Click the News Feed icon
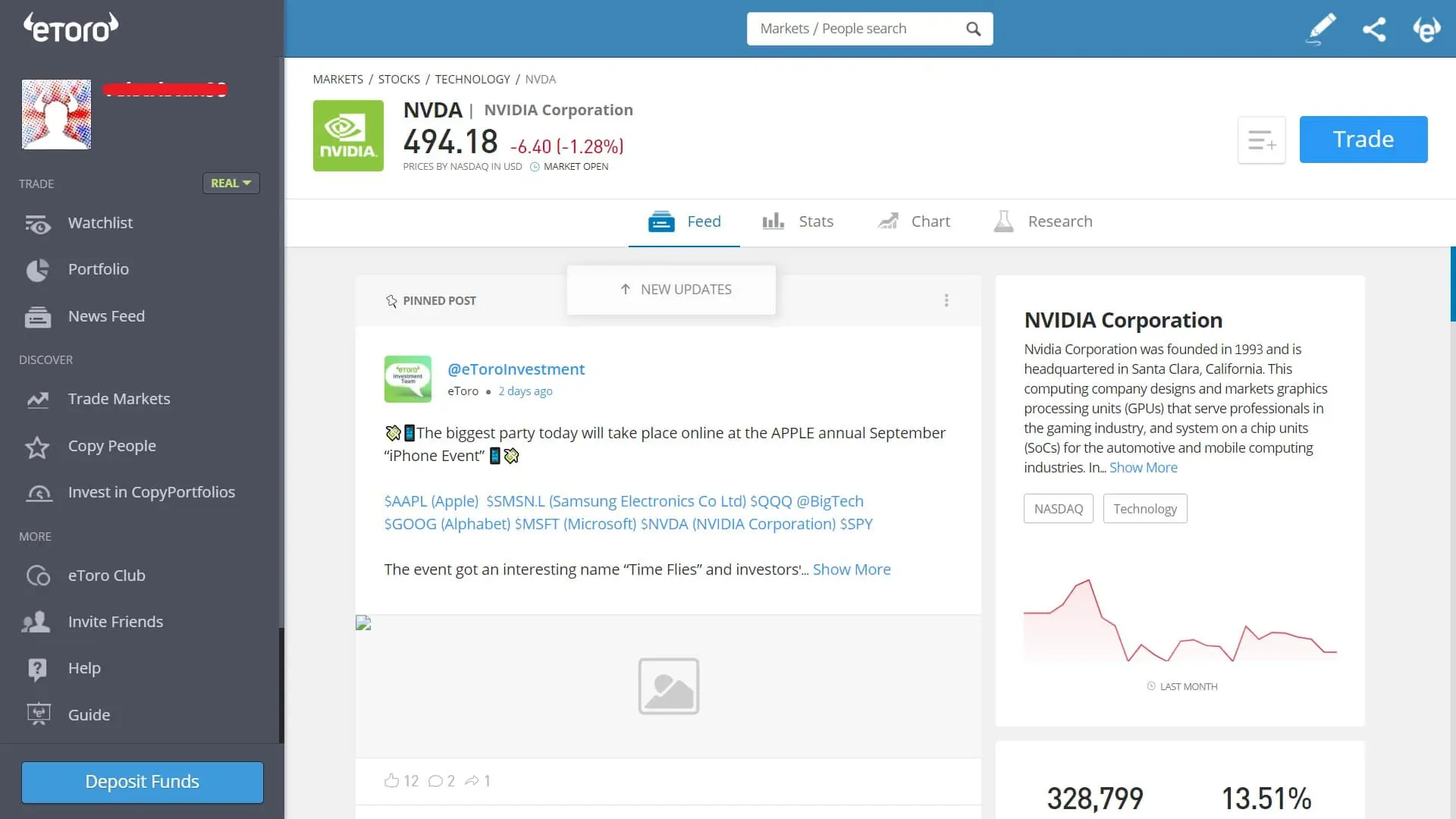 [37, 317]
